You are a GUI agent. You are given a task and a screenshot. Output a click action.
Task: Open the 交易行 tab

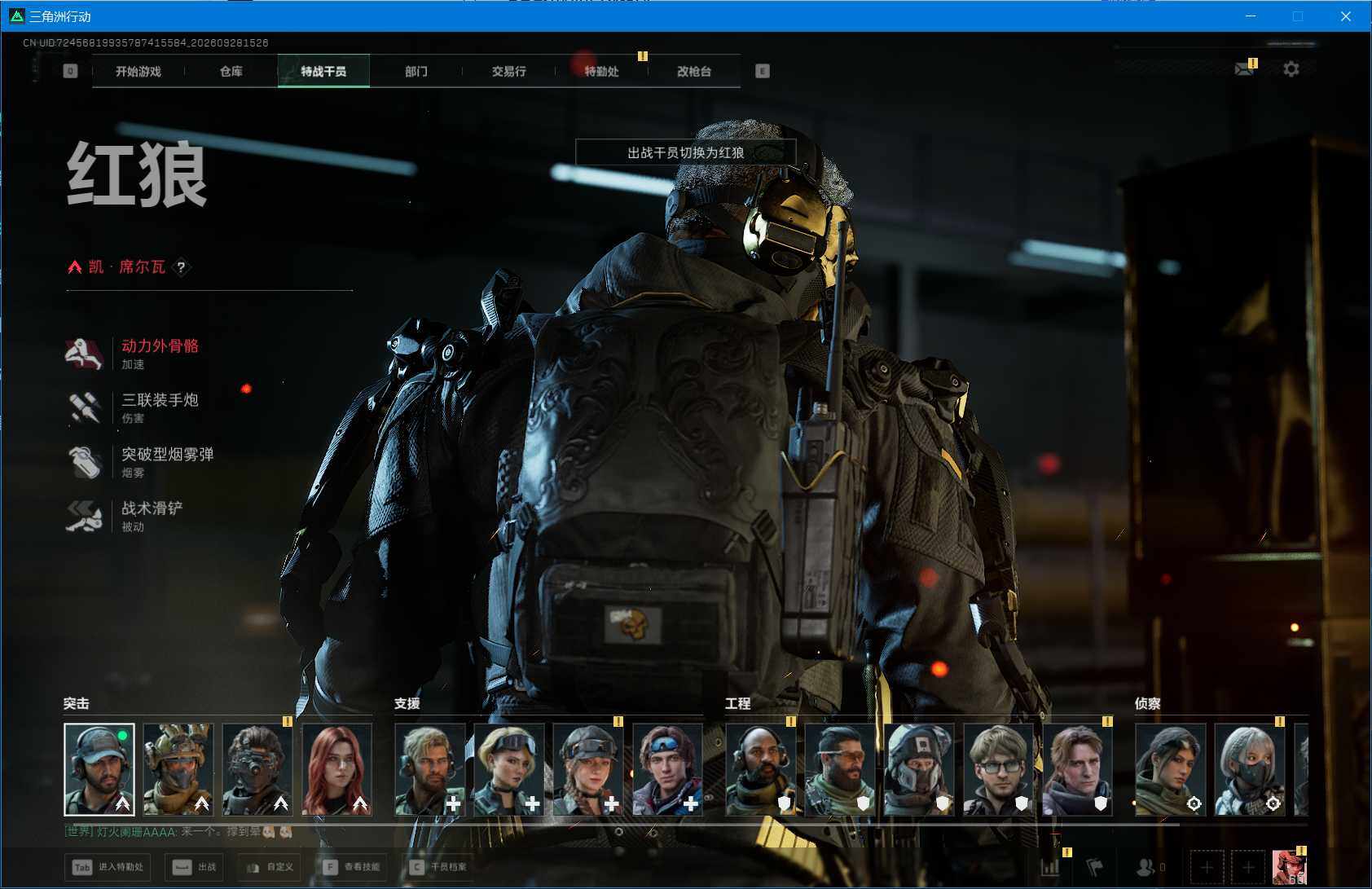pos(509,71)
